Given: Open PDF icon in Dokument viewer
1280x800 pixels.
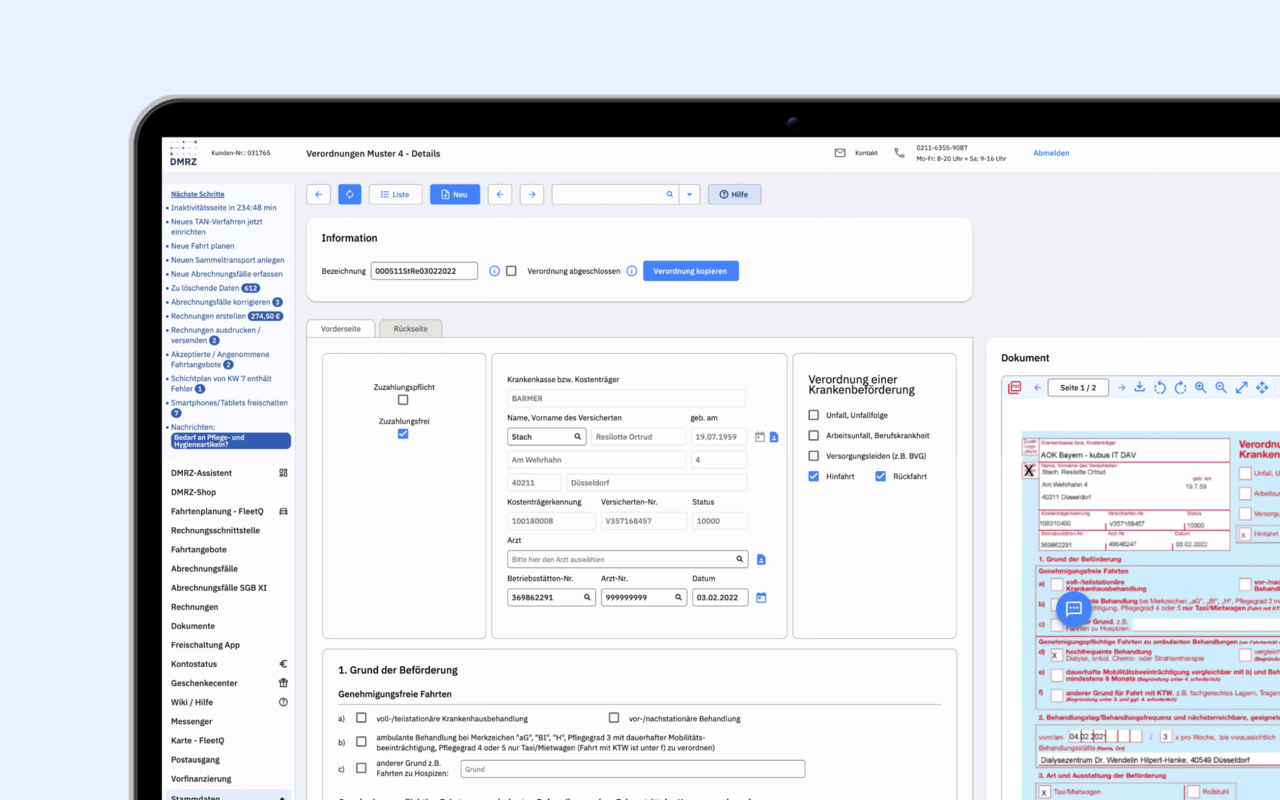Looking at the screenshot, I should [x=1015, y=387].
